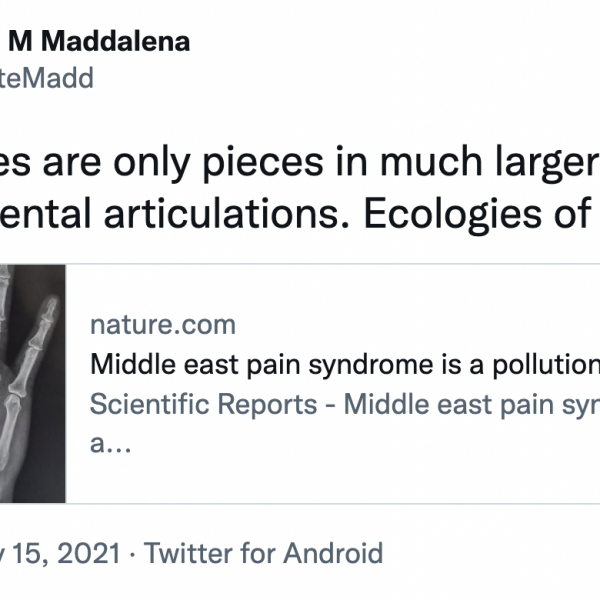
Task: Open the Middle east pain syndrome headline
Action: pyautogui.click(x=340, y=364)
